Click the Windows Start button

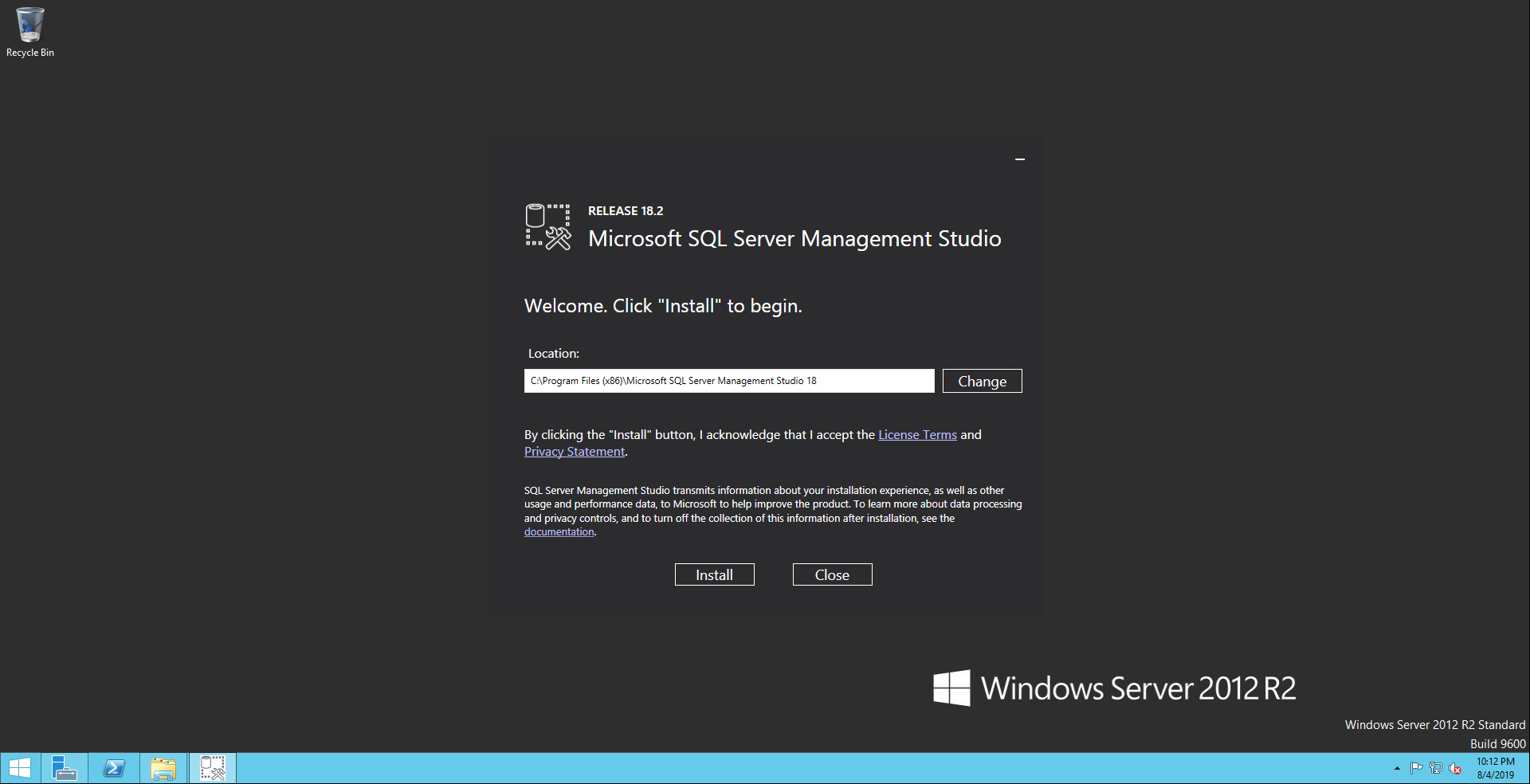(20, 768)
